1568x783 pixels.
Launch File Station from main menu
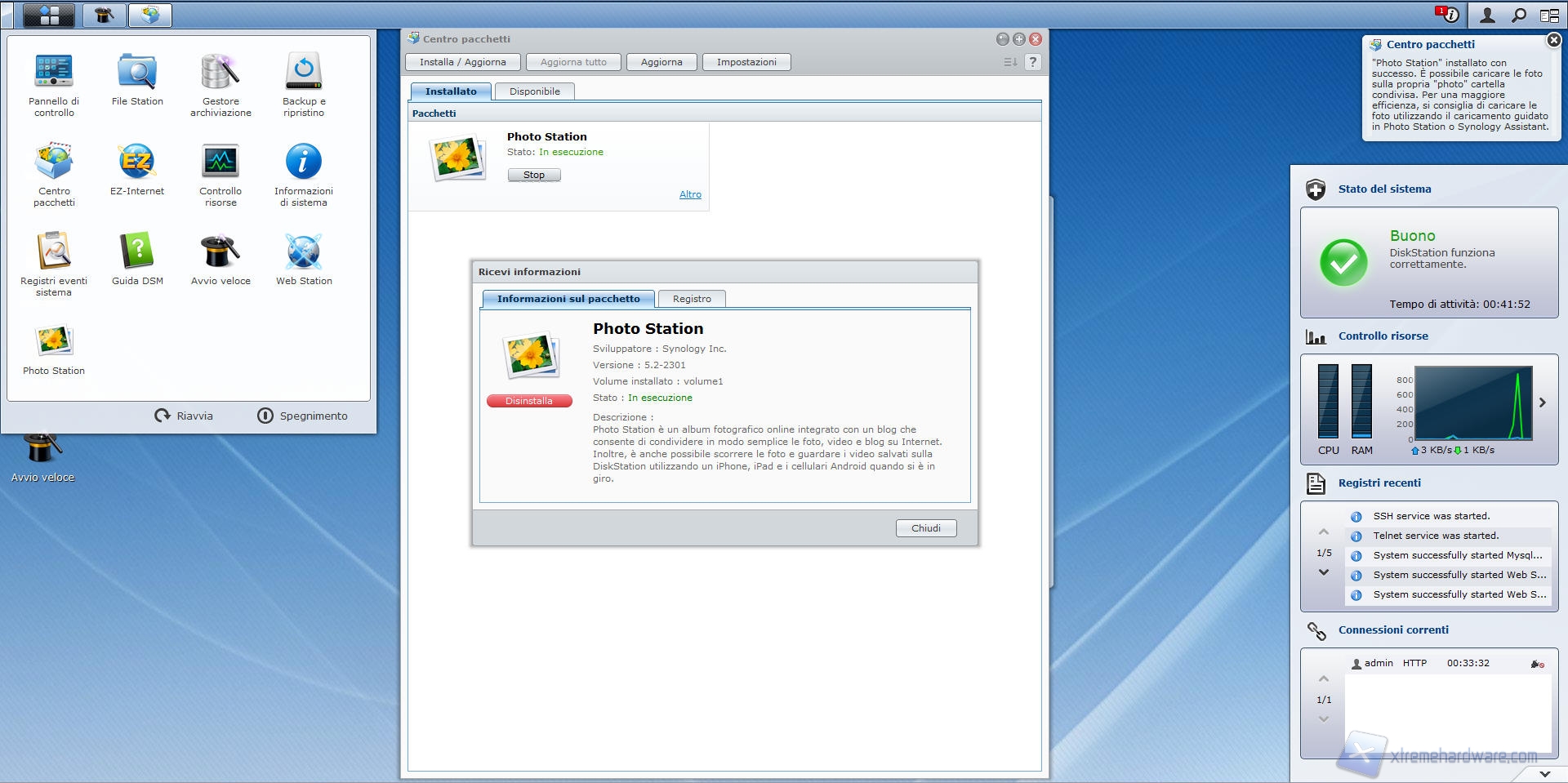pos(137,72)
